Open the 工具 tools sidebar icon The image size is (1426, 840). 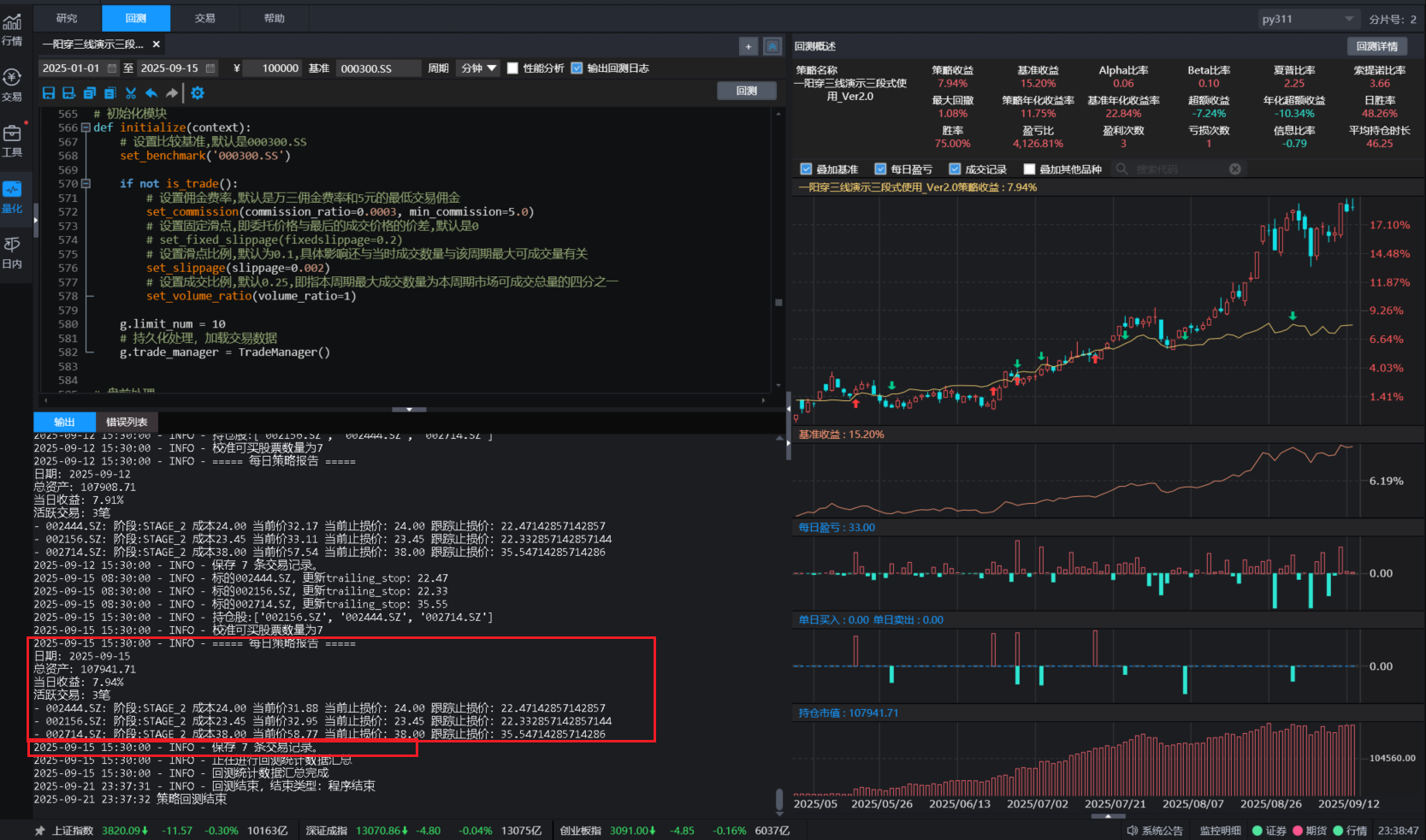point(12,141)
